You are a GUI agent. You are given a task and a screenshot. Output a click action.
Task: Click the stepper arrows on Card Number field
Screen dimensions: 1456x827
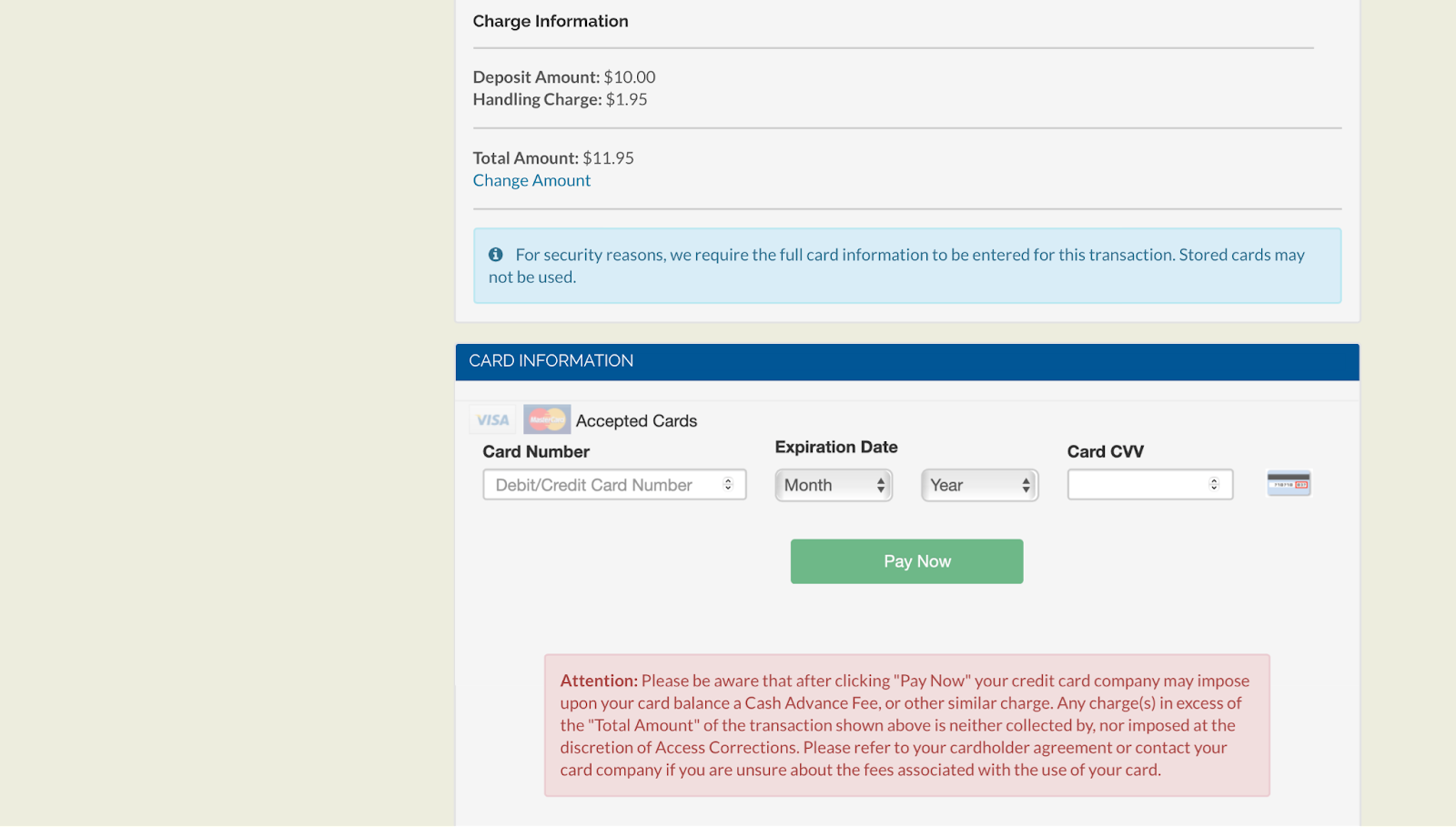coord(728,485)
